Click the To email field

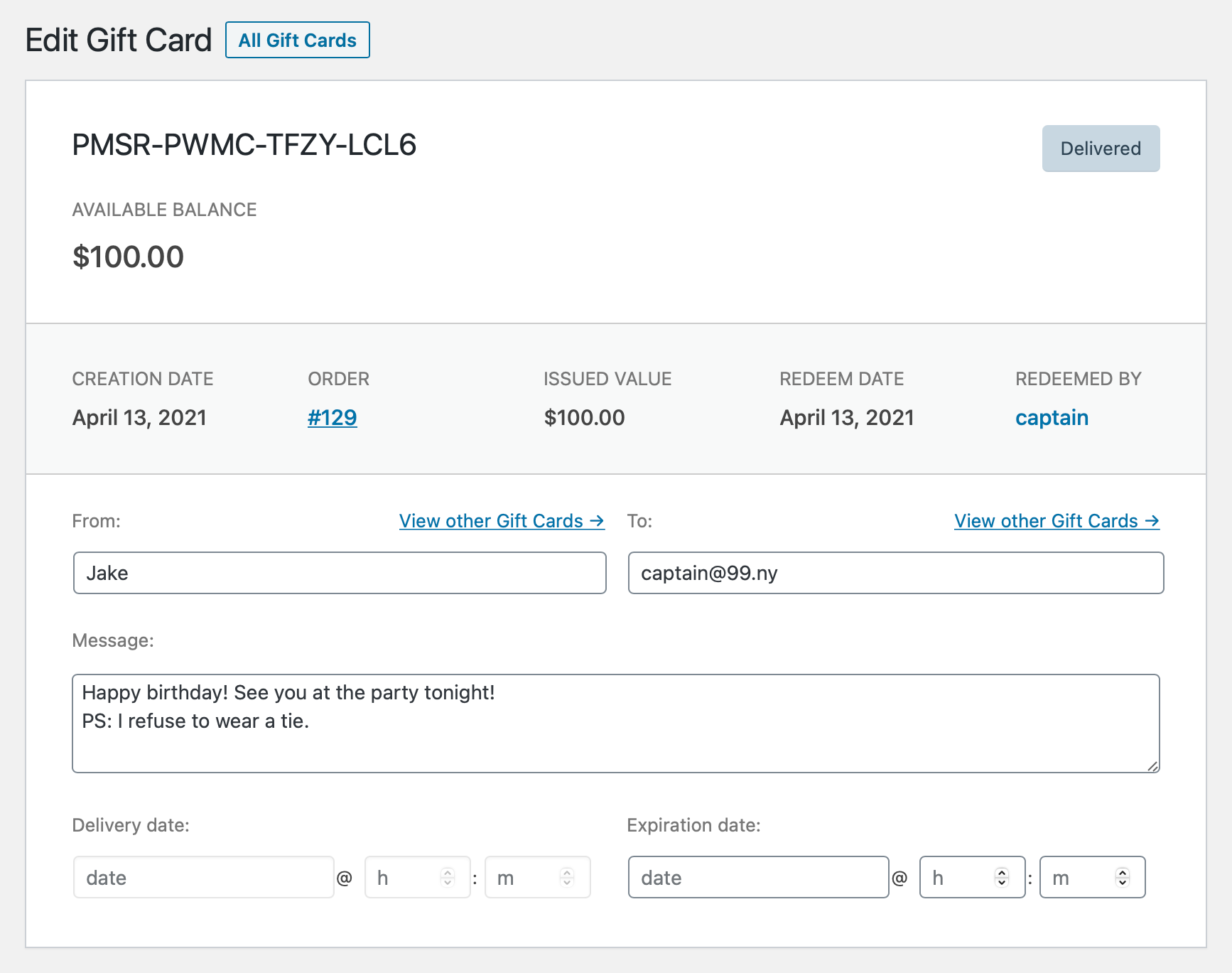coord(895,573)
